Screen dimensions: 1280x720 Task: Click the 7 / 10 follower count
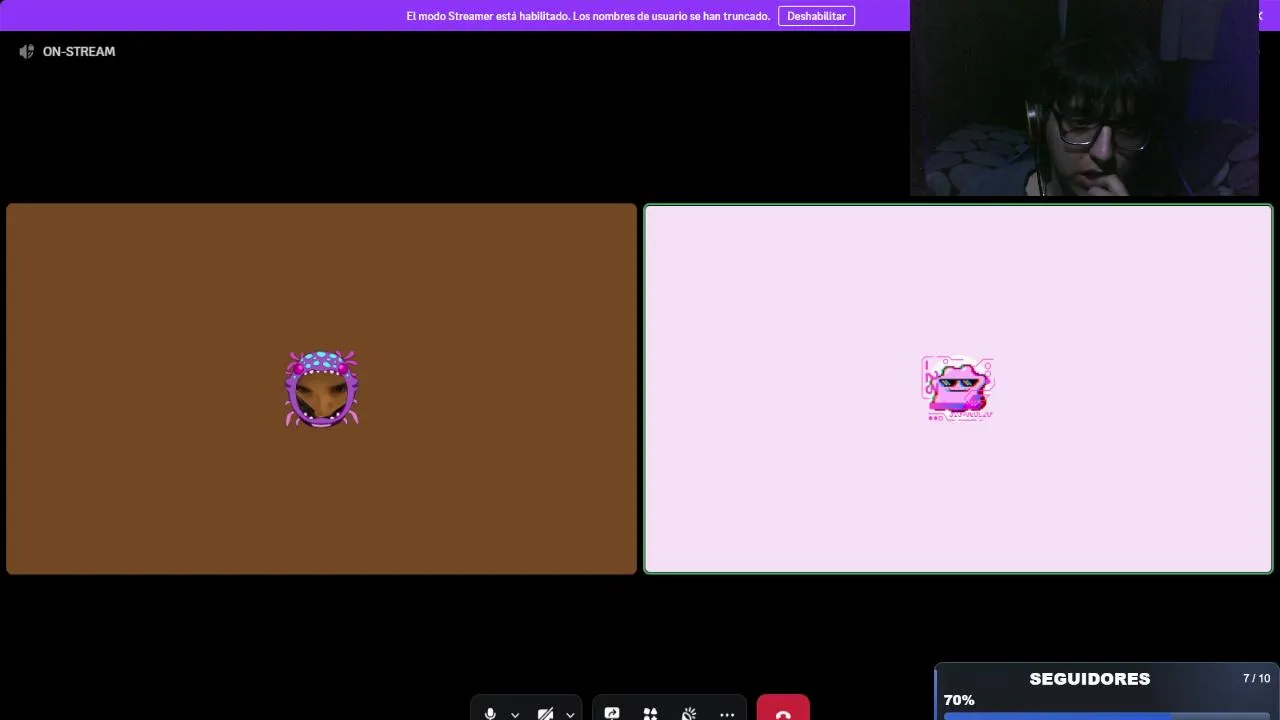coord(1256,678)
